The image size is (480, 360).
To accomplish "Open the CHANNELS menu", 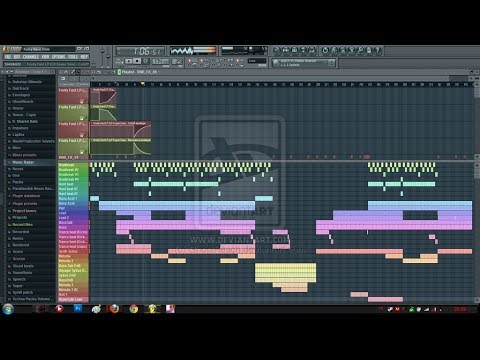I will (x=31, y=57).
